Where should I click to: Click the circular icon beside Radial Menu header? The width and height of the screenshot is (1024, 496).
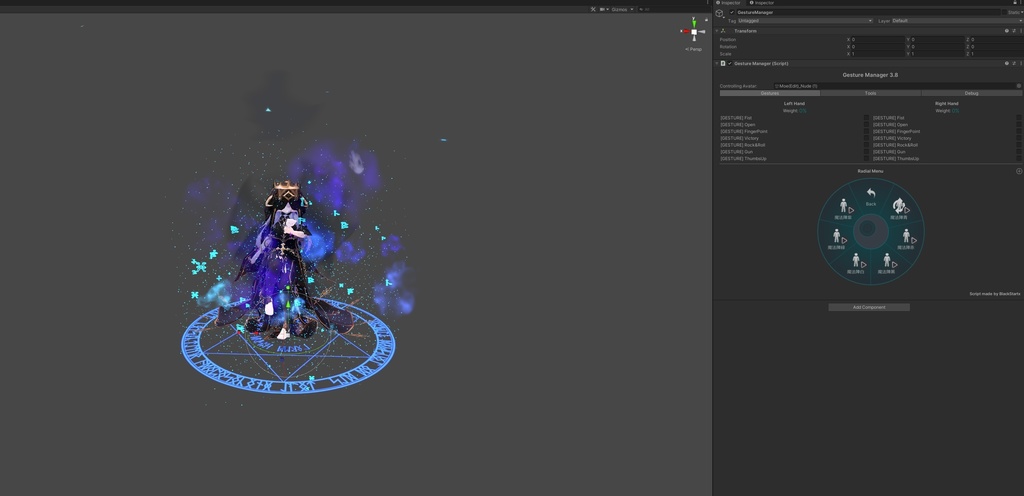pyautogui.click(x=1019, y=171)
